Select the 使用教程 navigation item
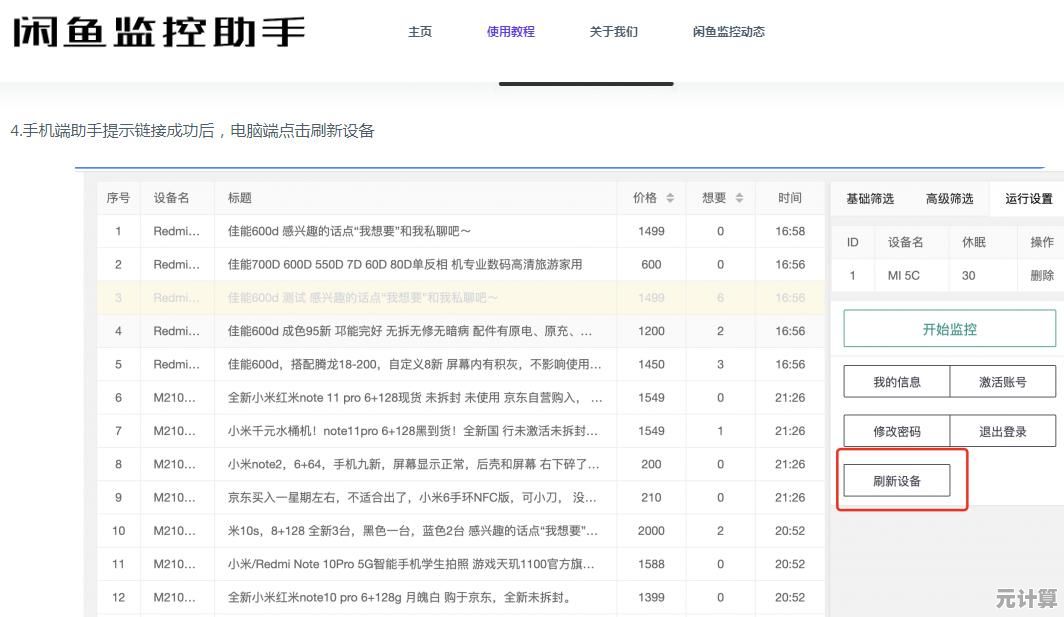 (x=511, y=32)
